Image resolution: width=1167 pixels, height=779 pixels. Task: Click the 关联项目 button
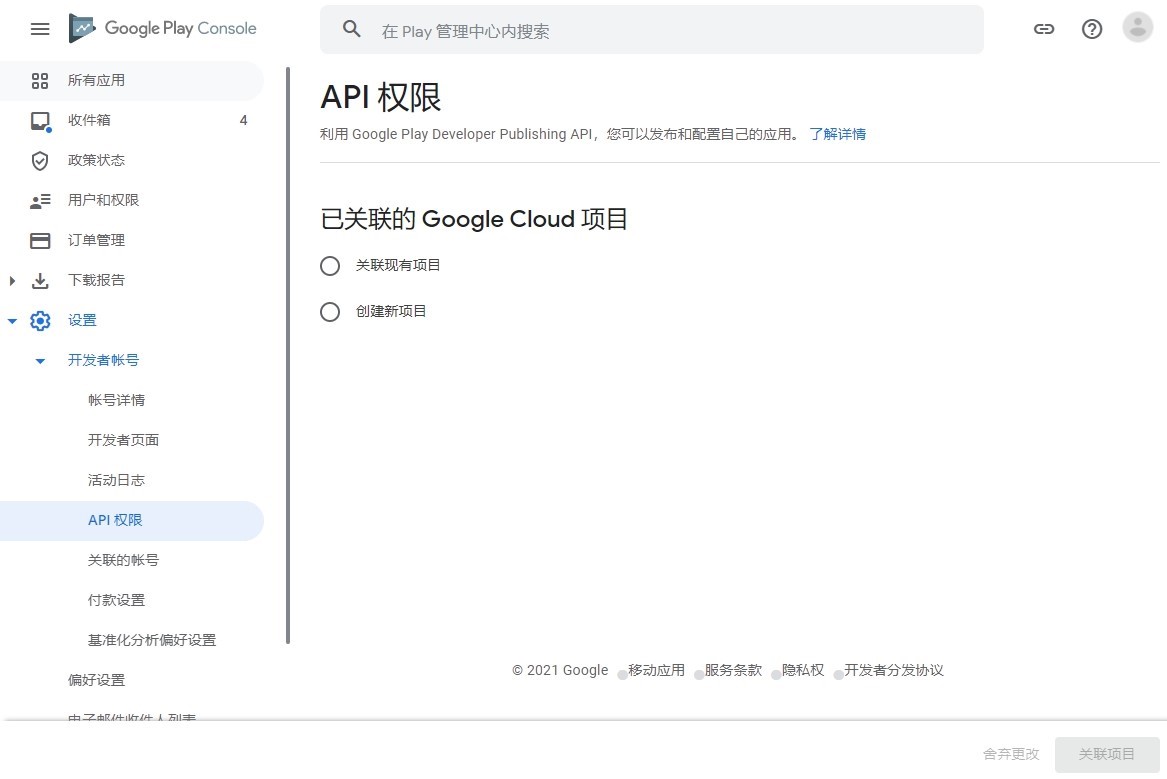[x=1107, y=754]
